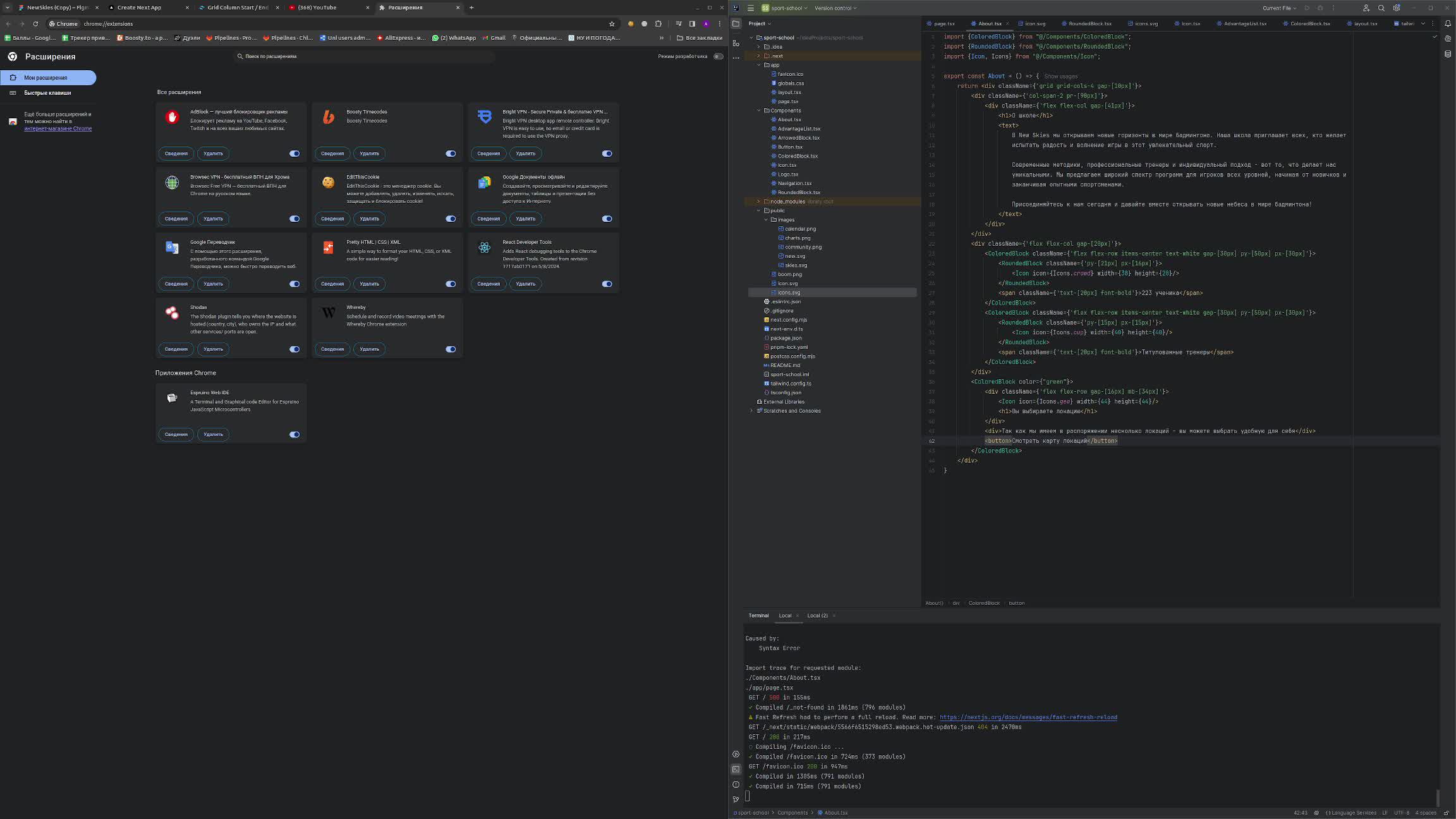
Task: Switch to the RoundedBlock.tsx editor tab
Action: (x=1089, y=23)
